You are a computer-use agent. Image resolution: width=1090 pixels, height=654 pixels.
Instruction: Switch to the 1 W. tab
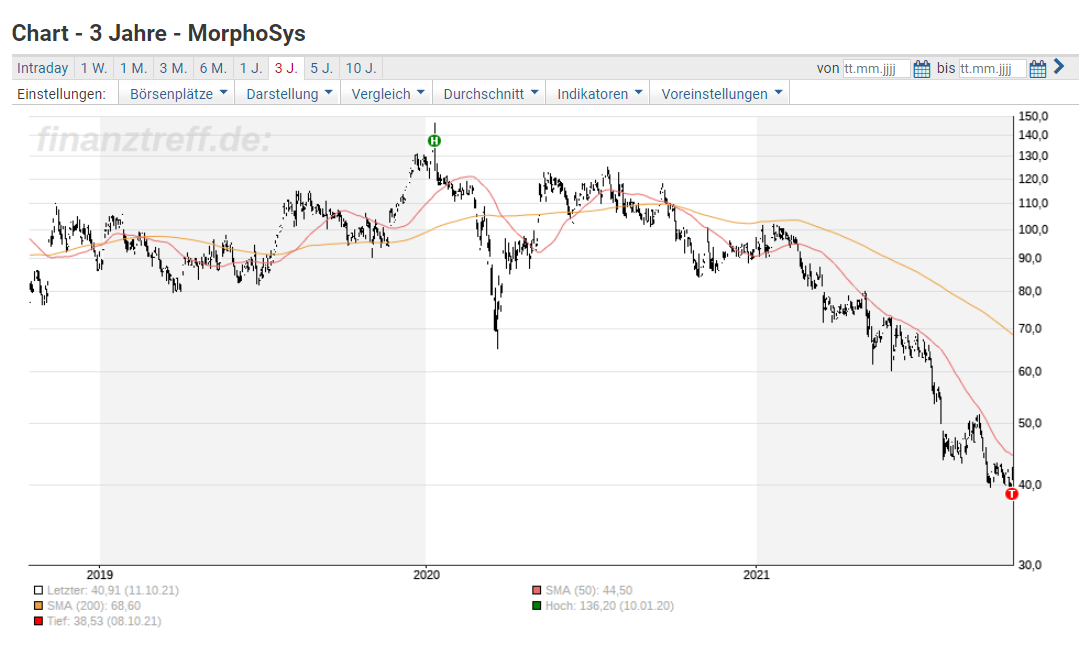94,68
